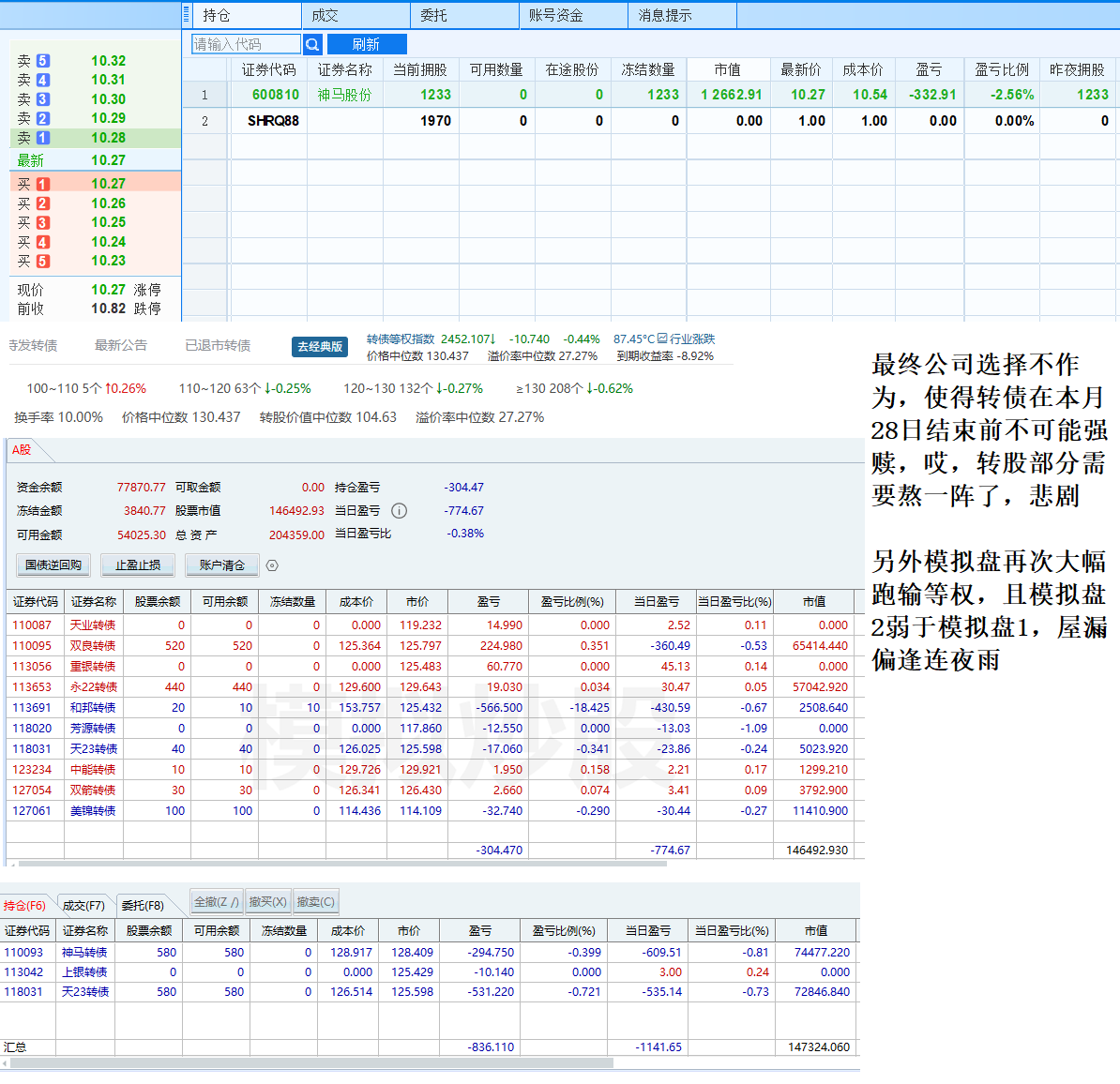Image resolution: width=1120 pixels, height=1084 pixels.
Task: Click the info icon next to 当日盈亏
Action: (x=399, y=511)
